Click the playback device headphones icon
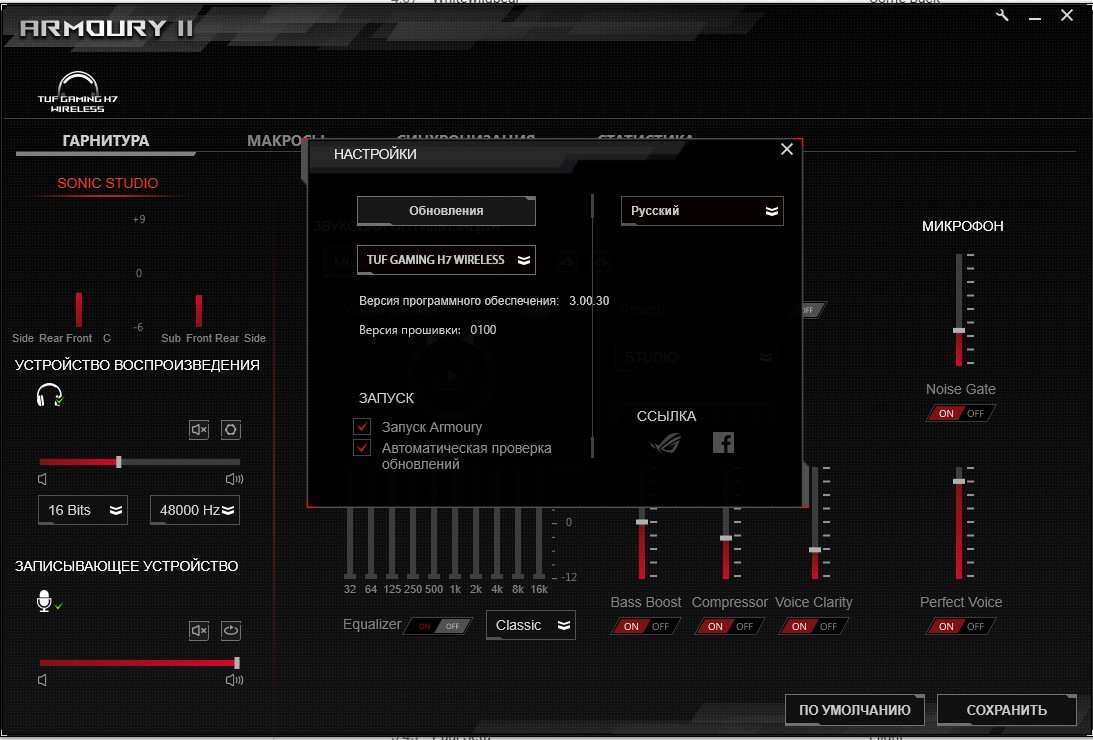This screenshot has width=1093, height=740. click(49, 396)
